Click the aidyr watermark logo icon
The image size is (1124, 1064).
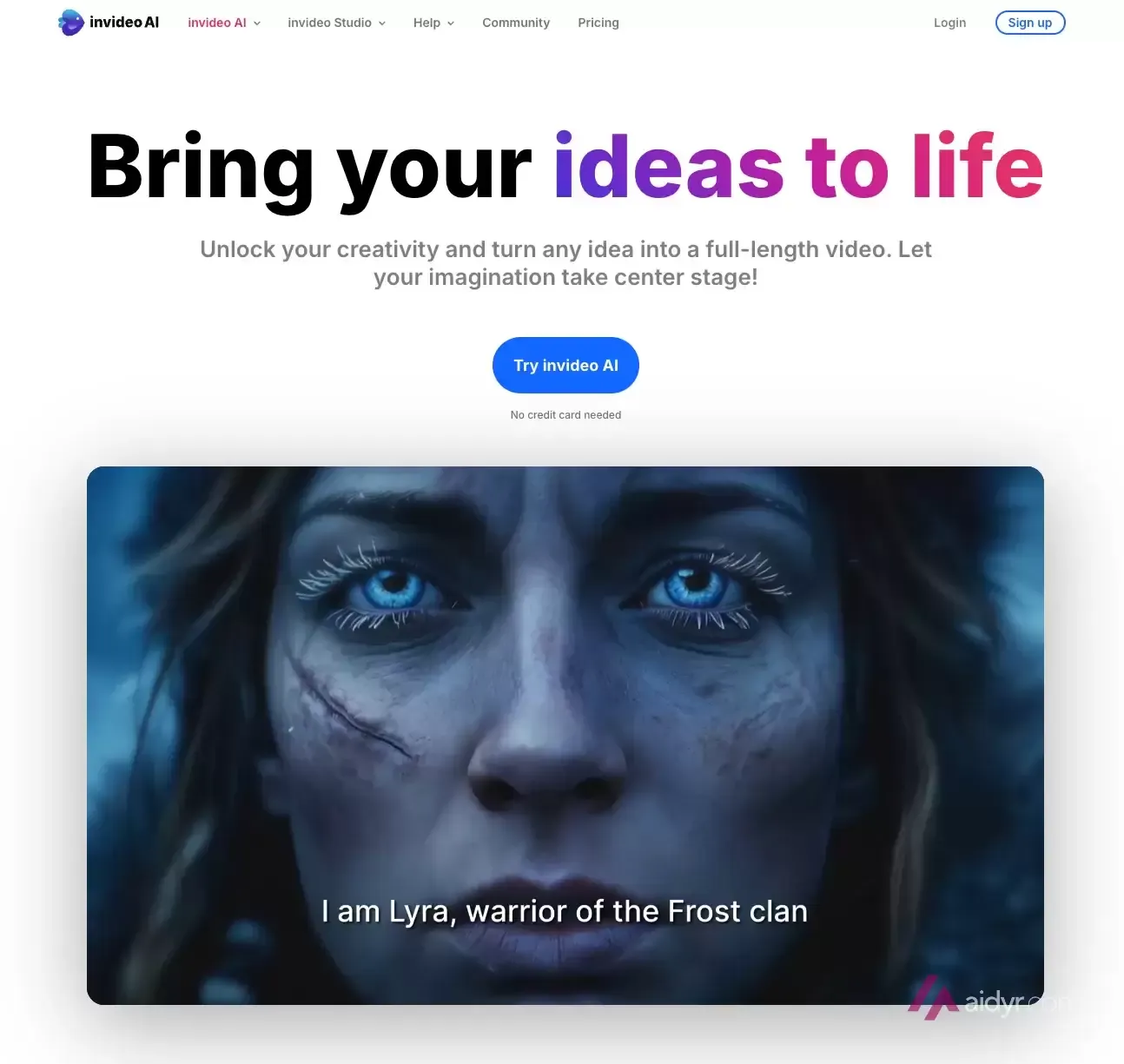934,999
